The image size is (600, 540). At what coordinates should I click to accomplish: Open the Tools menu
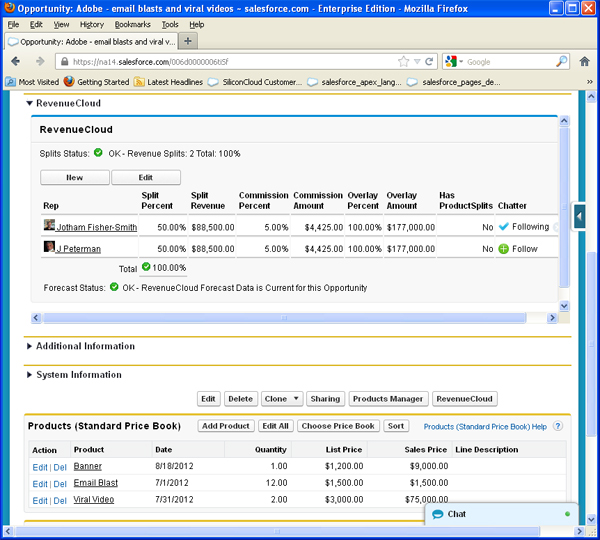tap(170, 24)
